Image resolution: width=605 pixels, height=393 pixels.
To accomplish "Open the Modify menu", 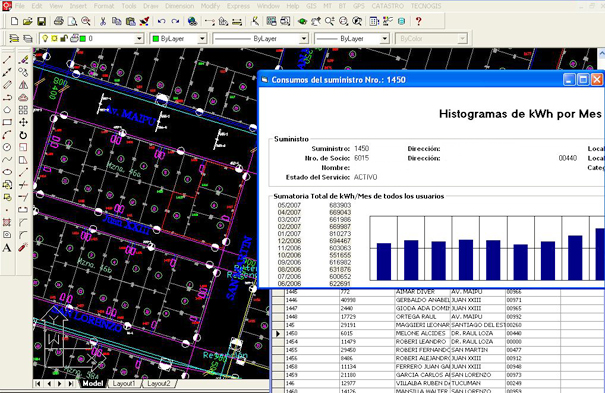I will 210,6.
